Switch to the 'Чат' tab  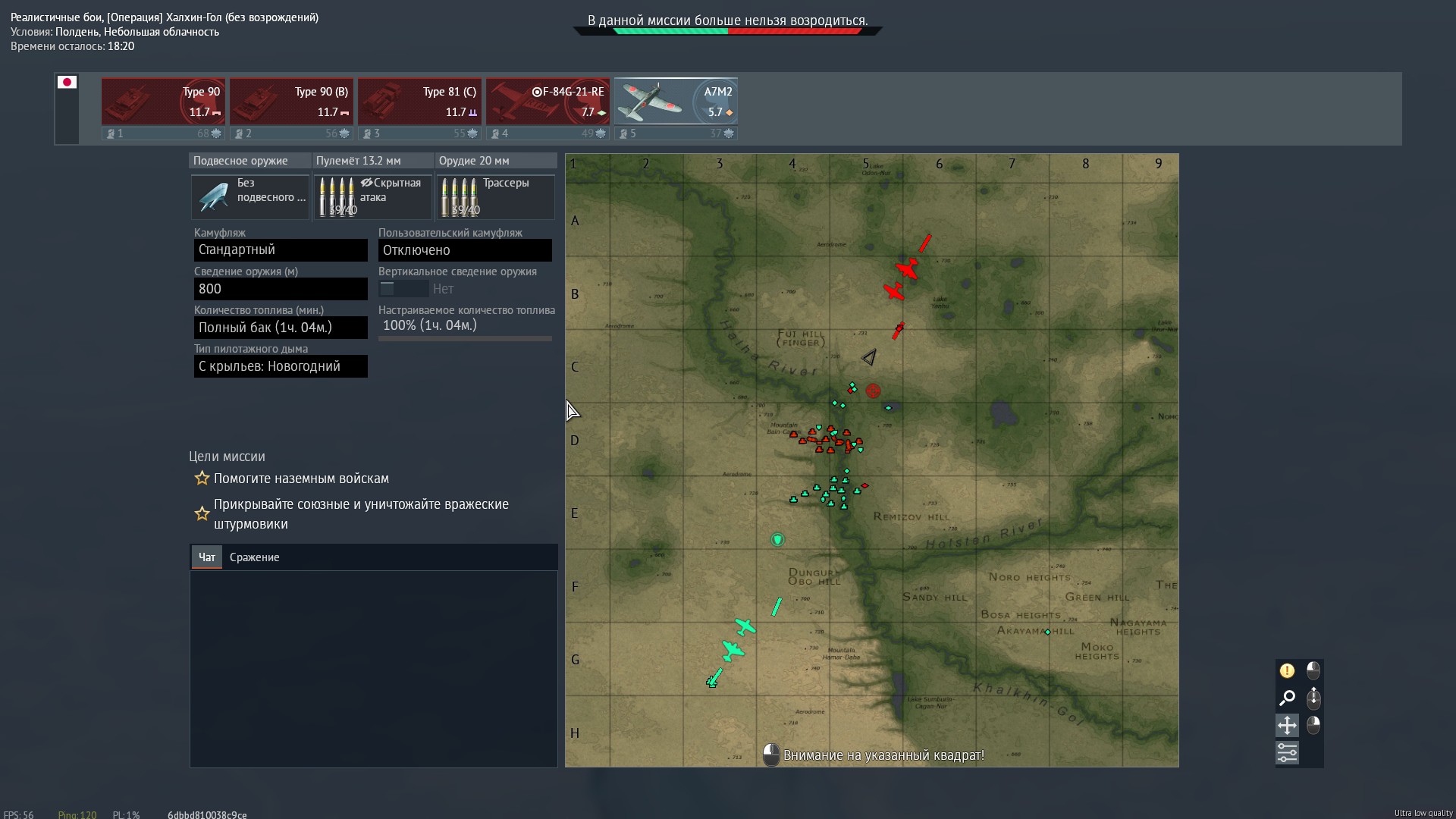pyautogui.click(x=206, y=557)
